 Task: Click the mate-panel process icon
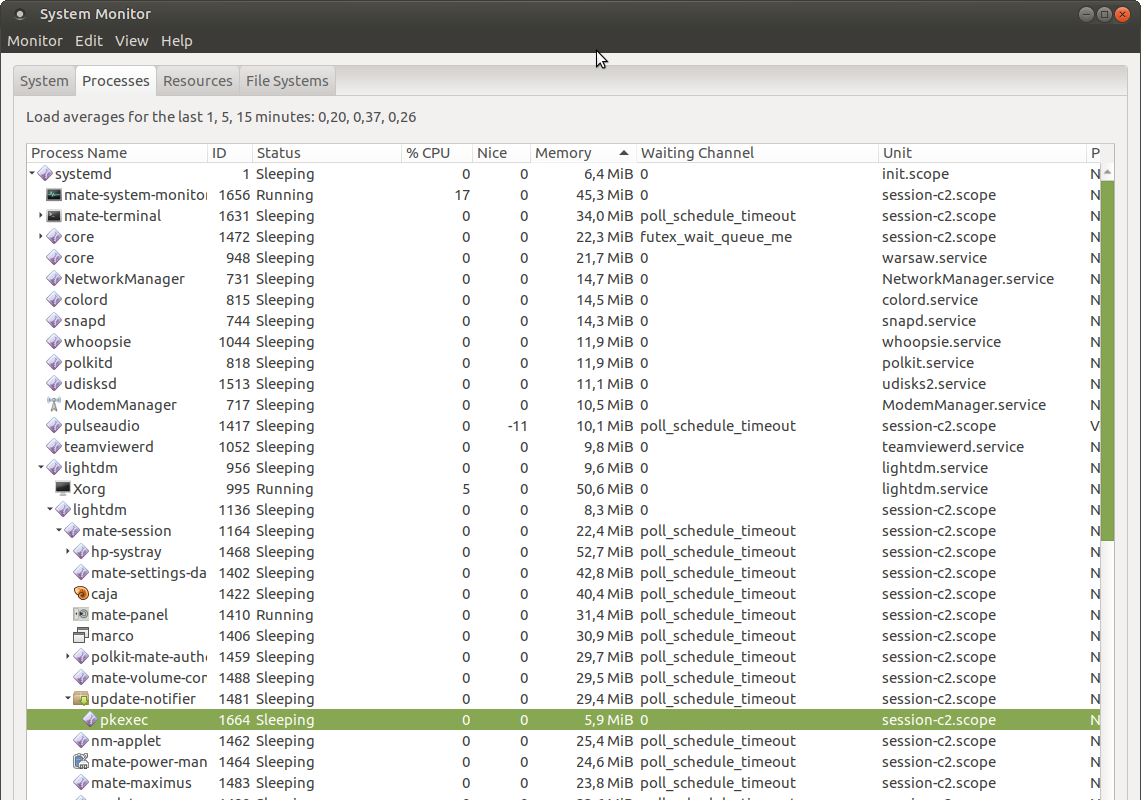(81, 615)
